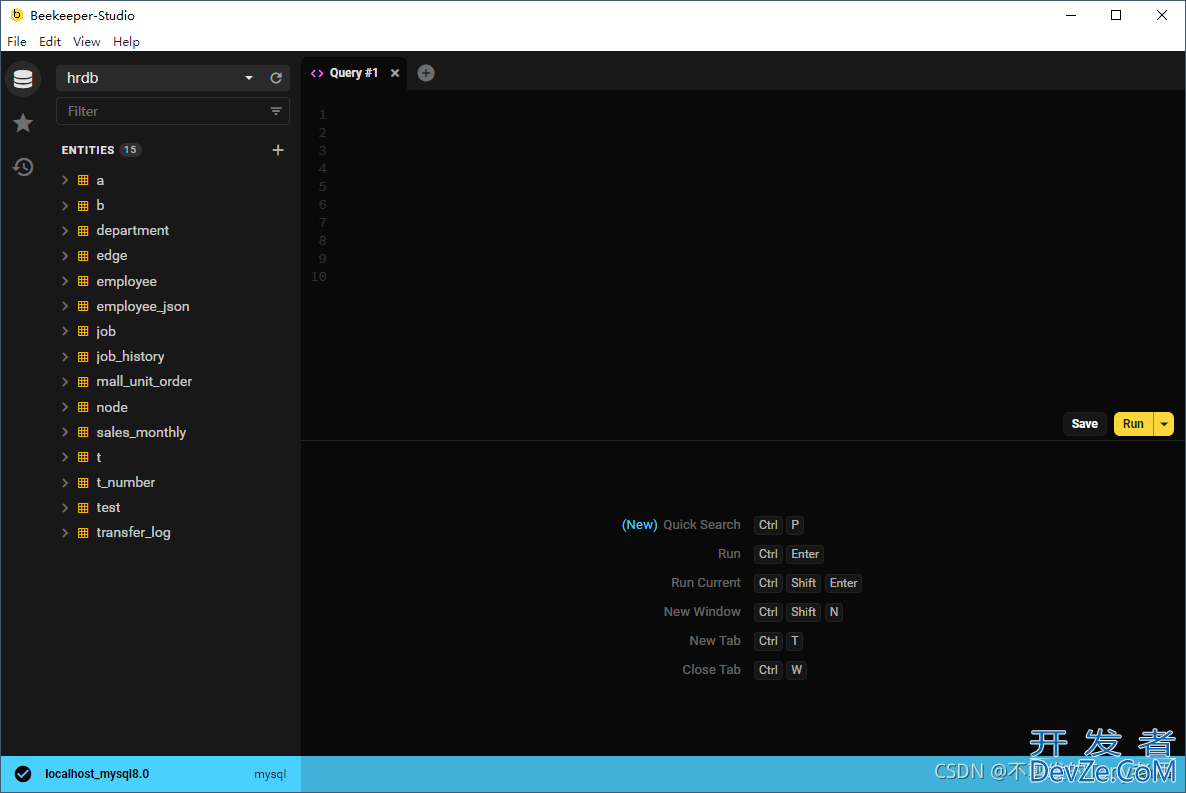1186x793 pixels.
Task: Click the table icon for job_history
Action: [83, 356]
